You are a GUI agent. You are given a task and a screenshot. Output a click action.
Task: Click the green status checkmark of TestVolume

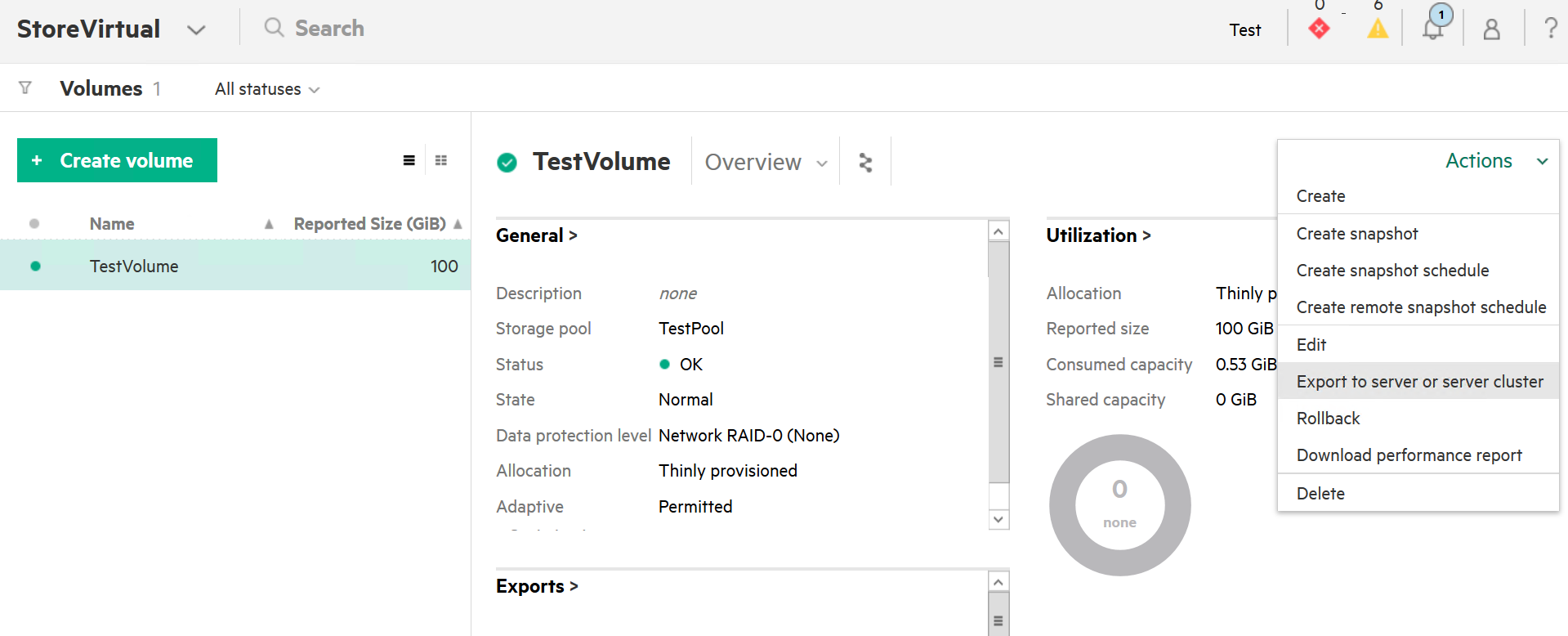pos(507,163)
